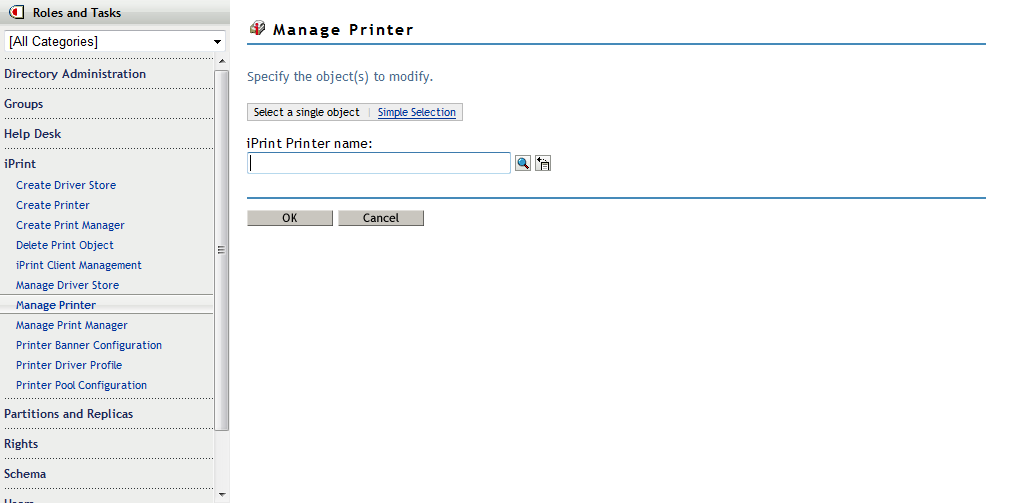The image size is (1020, 503).
Task: Click the OK button
Action: 289,218
